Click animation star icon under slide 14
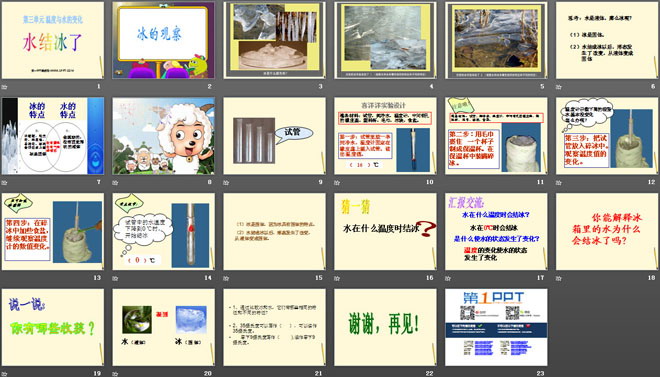The height and width of the screenshot is (377, 660). (115, 278)
